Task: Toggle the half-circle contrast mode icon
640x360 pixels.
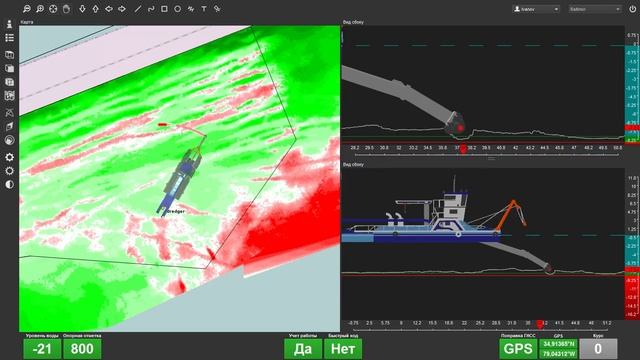Action: click(9, 184)
